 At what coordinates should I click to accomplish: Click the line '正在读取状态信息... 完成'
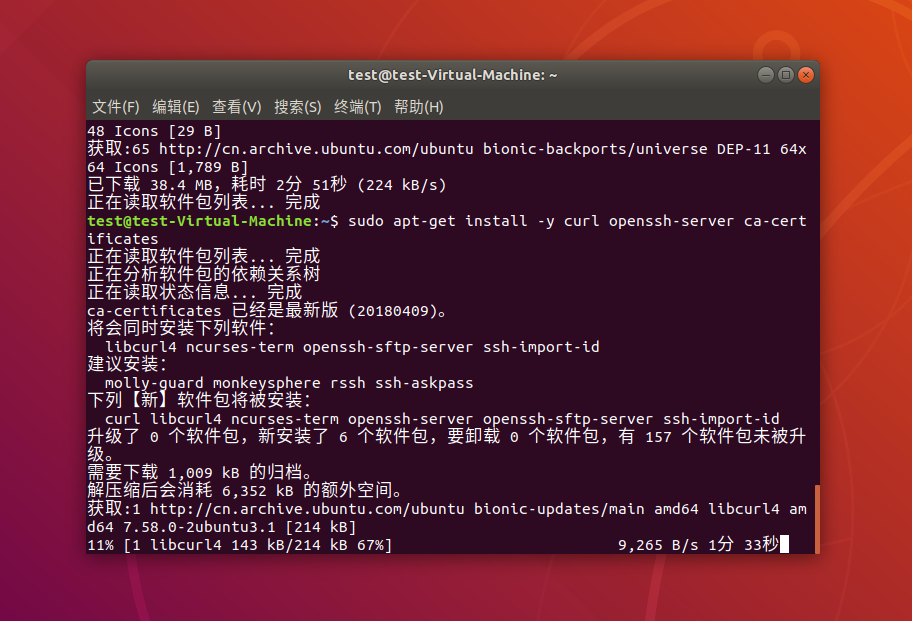click(x=195, y=292)
